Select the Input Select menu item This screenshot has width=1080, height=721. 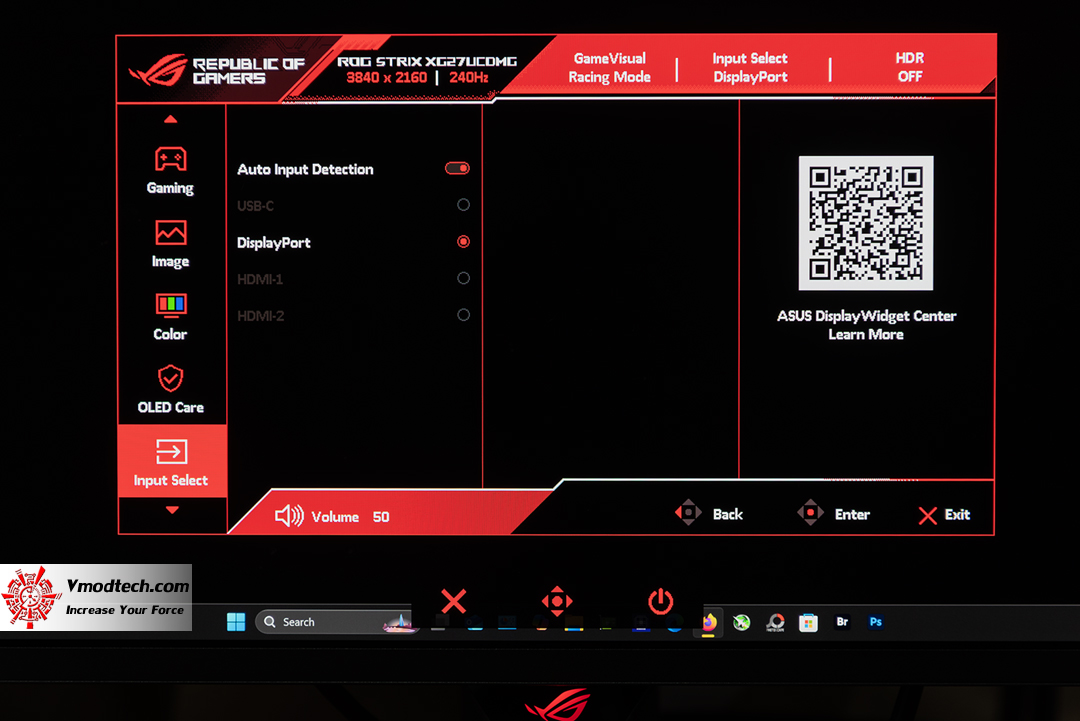point(172,461)
